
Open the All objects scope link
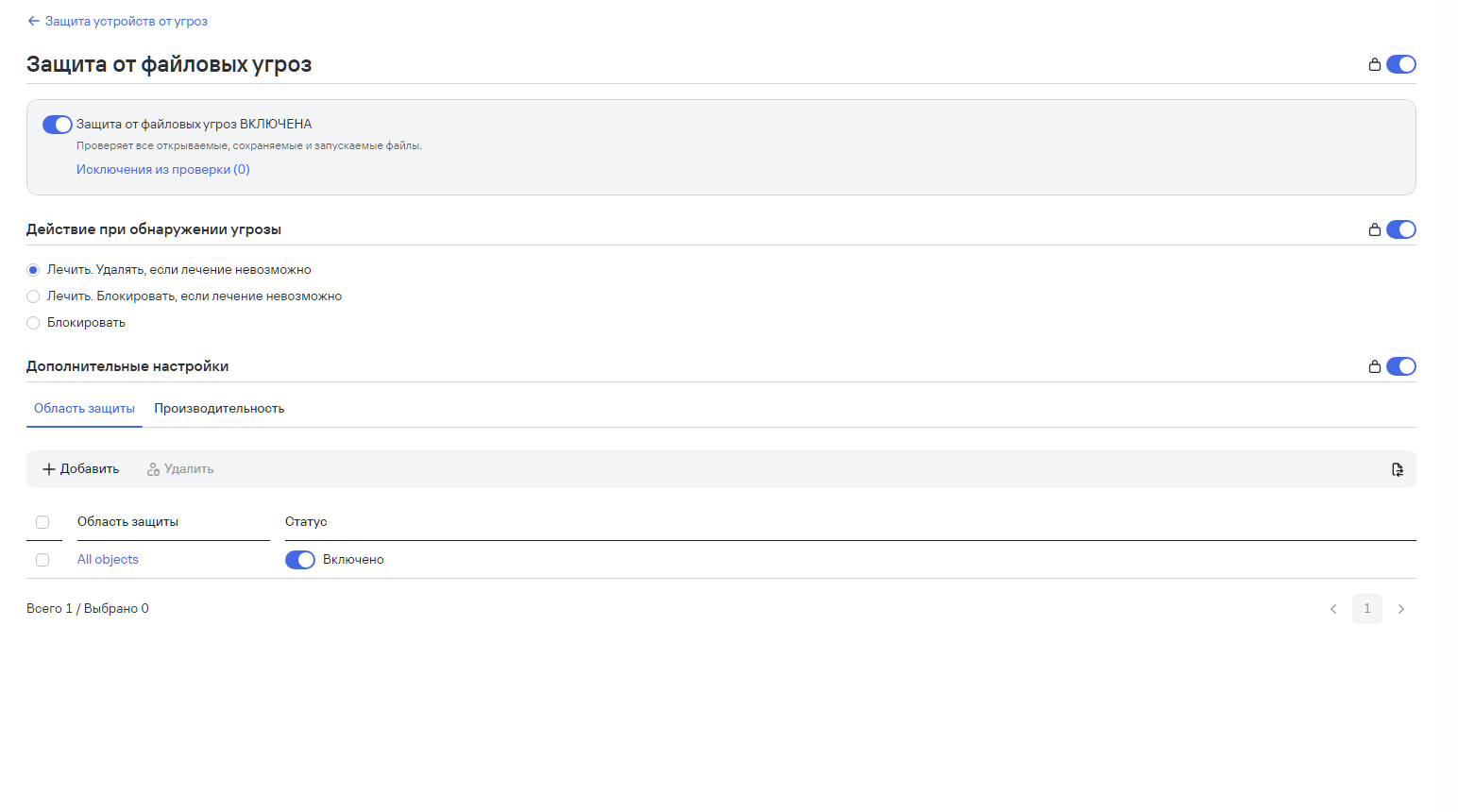[x=108, y=560]
